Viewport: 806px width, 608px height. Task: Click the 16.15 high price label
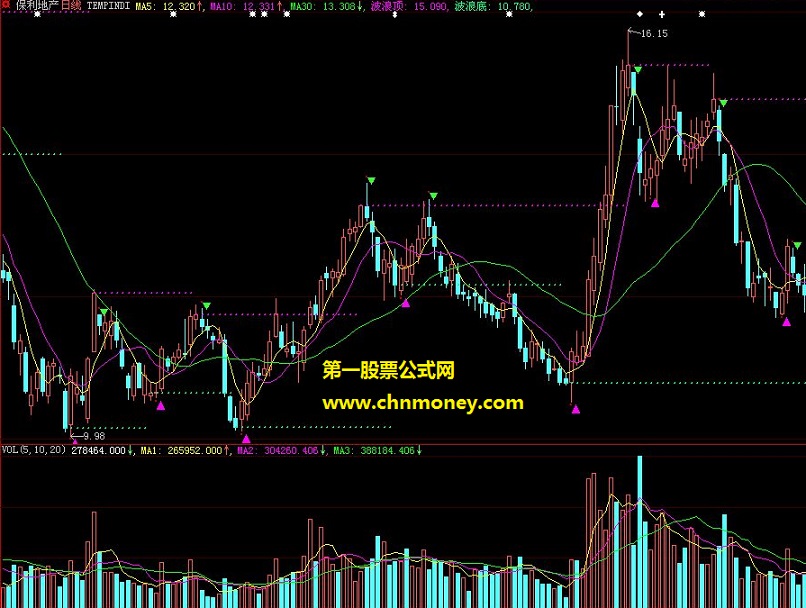click(x=654, y=33)
